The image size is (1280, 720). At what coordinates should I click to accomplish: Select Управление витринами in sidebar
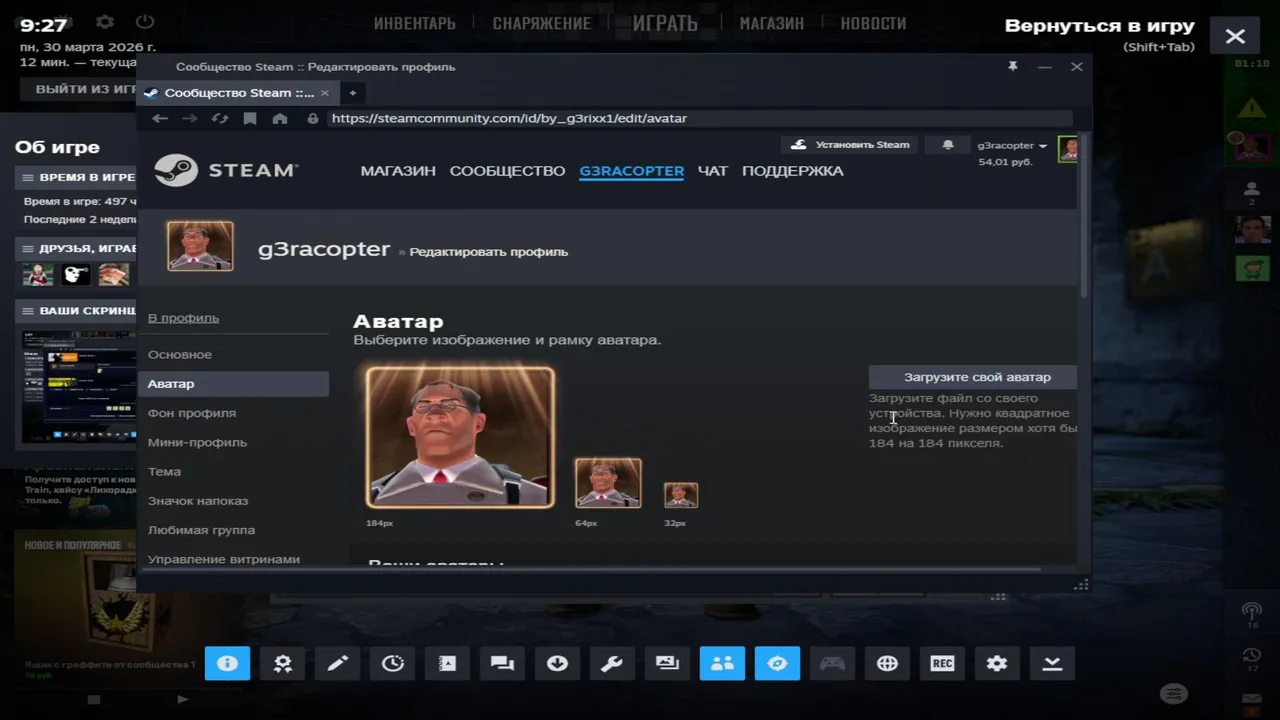[224, 559]
